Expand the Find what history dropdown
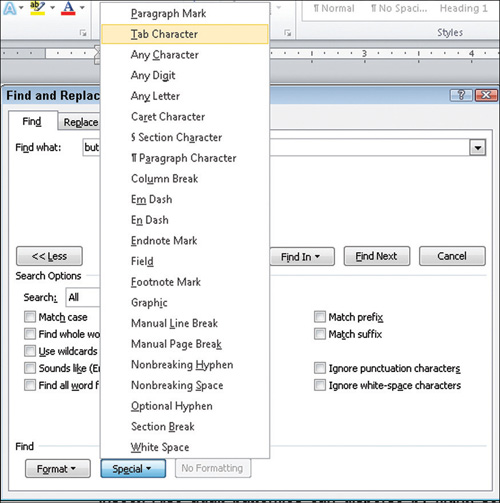Image resolution: width=500 pixels, height=503 pixels. coord(478,148)
